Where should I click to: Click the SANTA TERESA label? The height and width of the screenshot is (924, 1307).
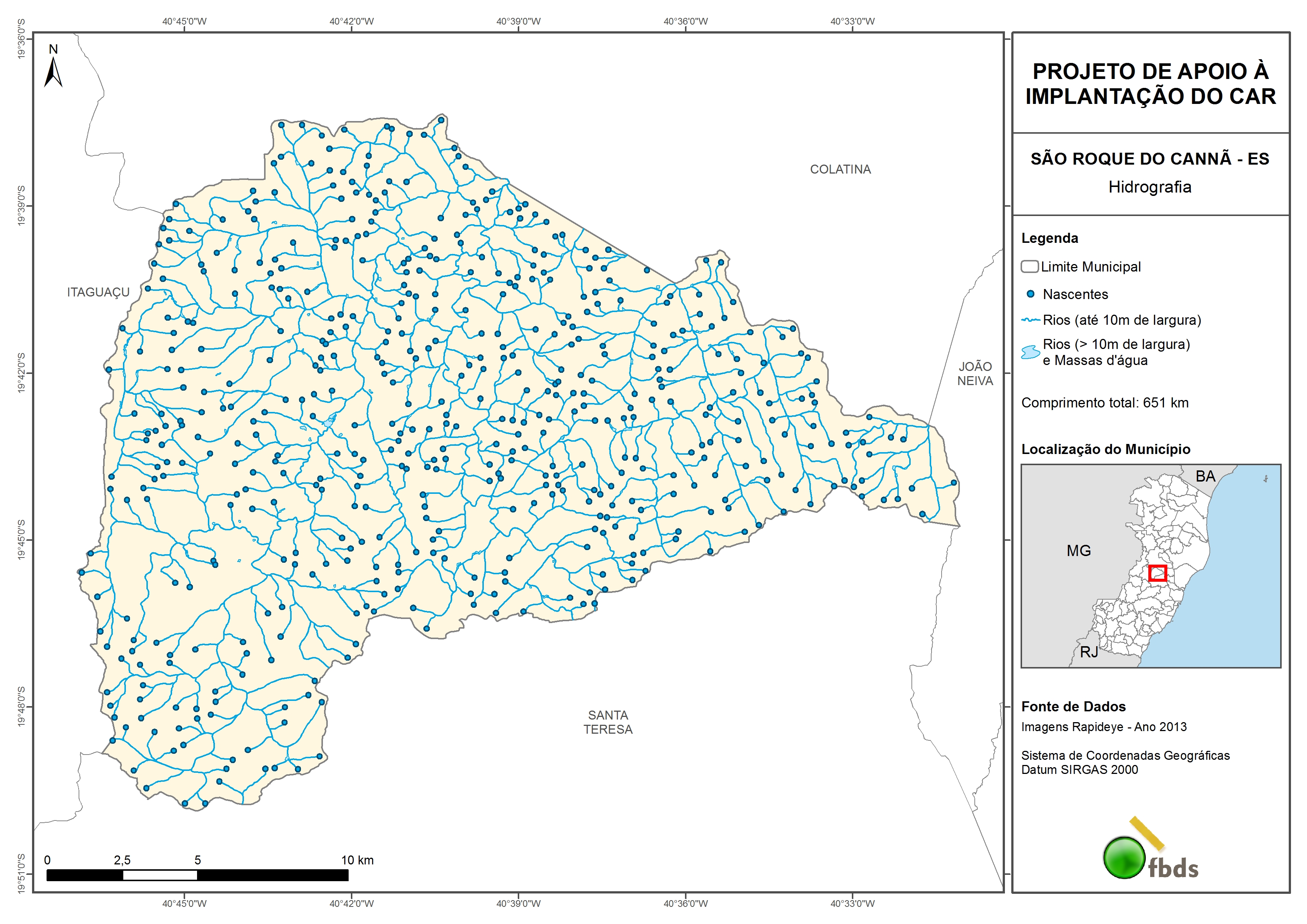[607, 722]
